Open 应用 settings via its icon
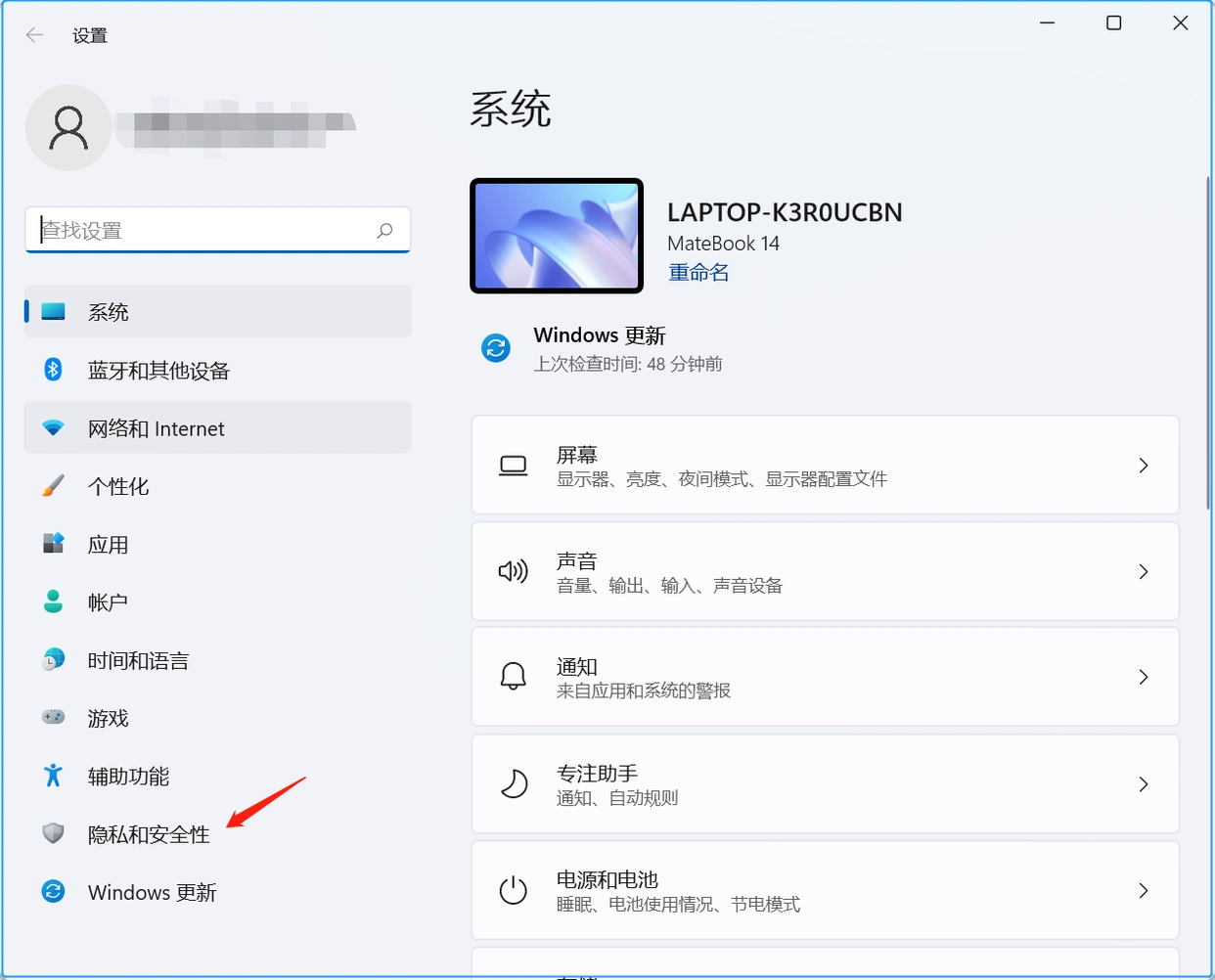The image size is (1215, 980). pyautogui.click(x=52, y=544)
